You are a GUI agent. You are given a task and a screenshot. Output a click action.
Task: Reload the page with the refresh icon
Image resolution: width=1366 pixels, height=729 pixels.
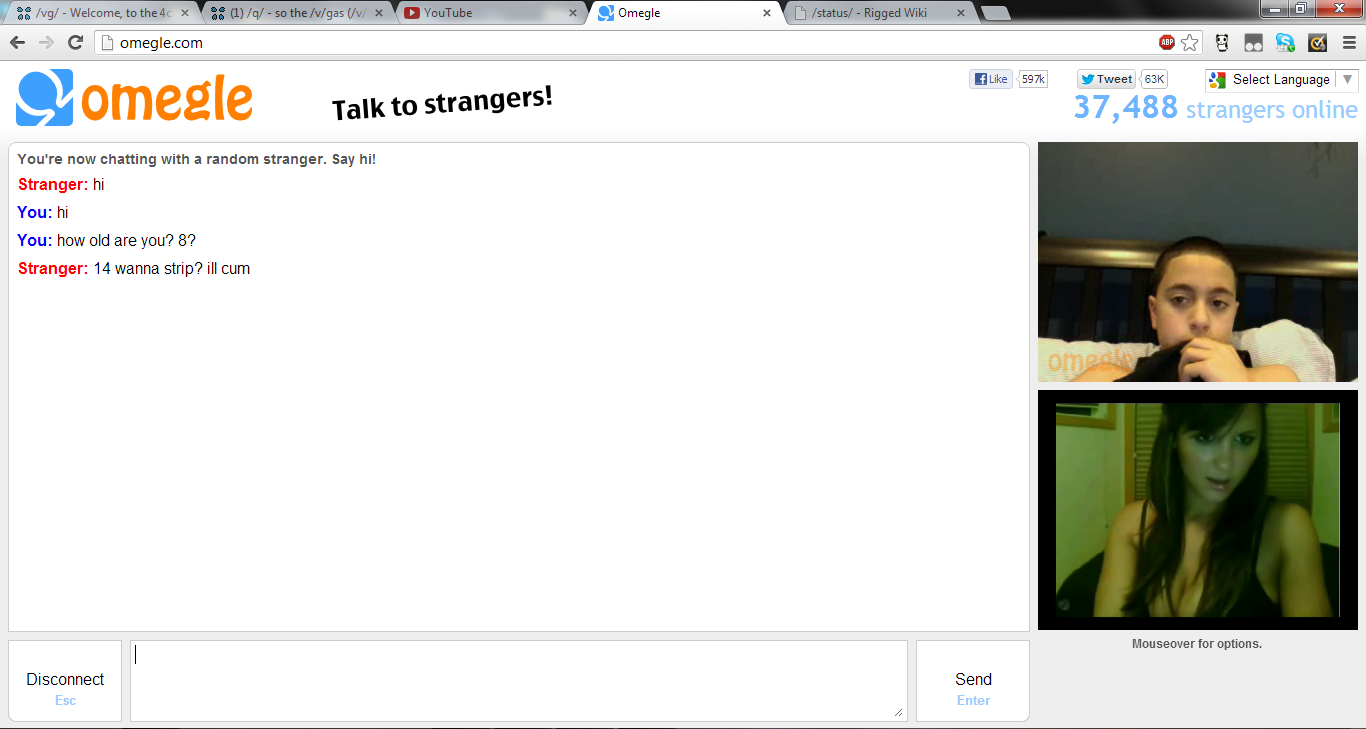coord(75,43)
